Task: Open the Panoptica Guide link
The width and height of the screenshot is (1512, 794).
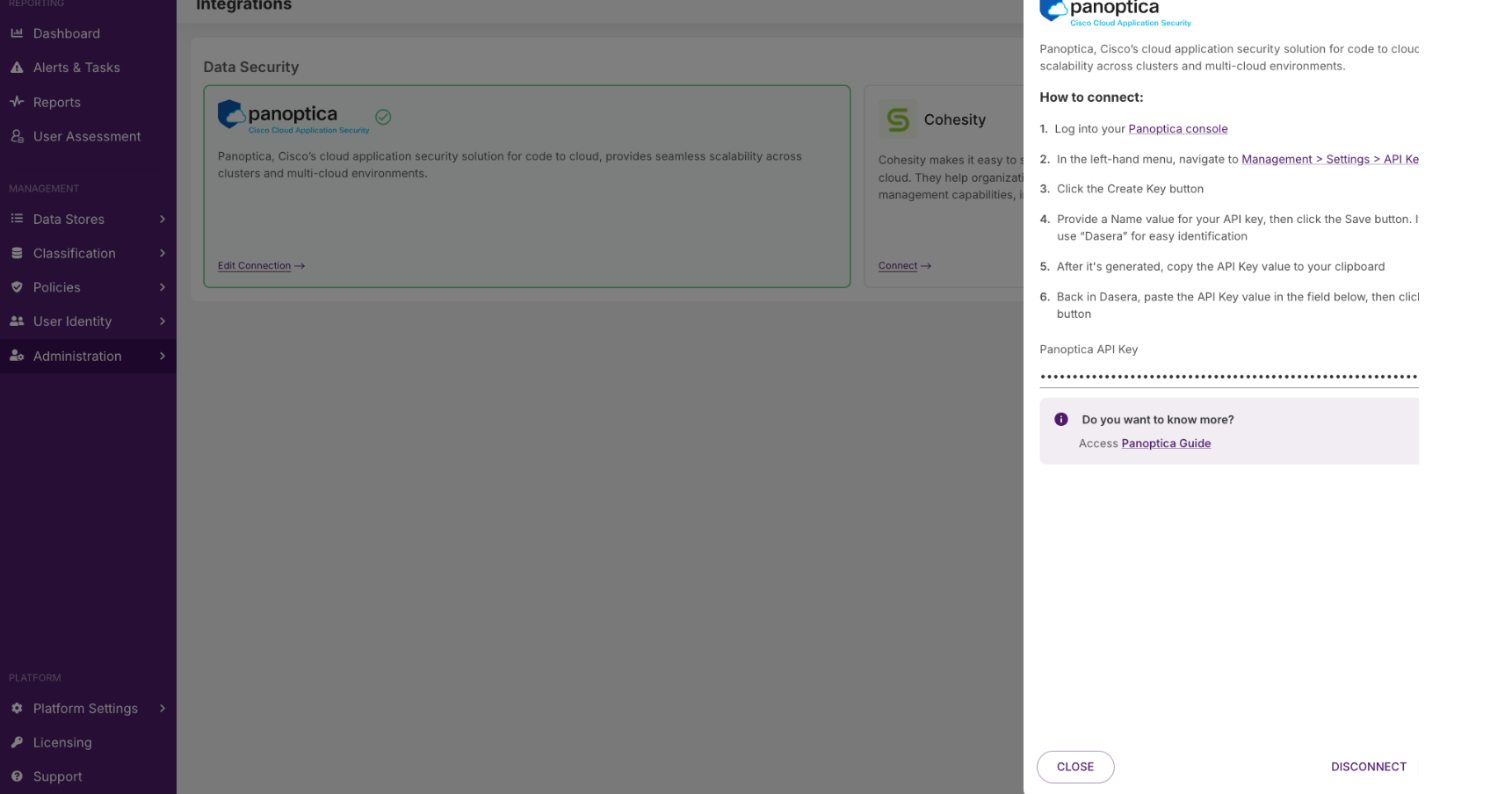Action: [x=1166, y=444]
